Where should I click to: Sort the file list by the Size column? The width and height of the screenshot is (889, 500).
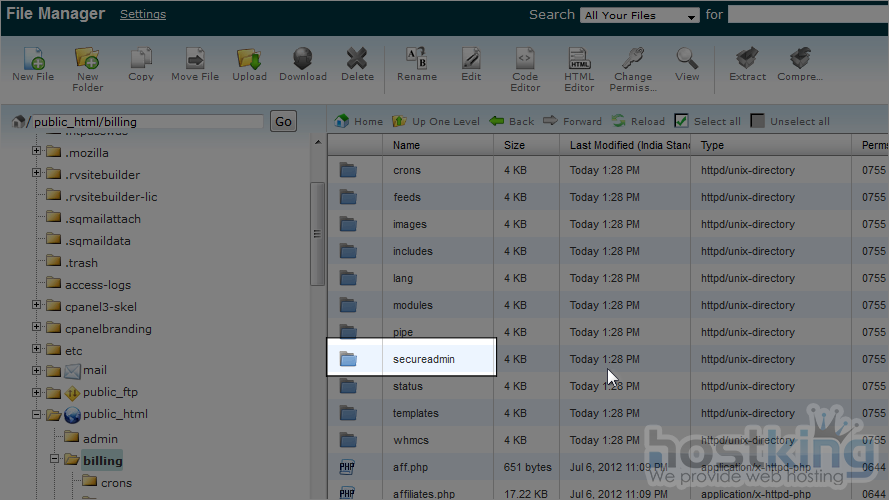pos(515,145)
